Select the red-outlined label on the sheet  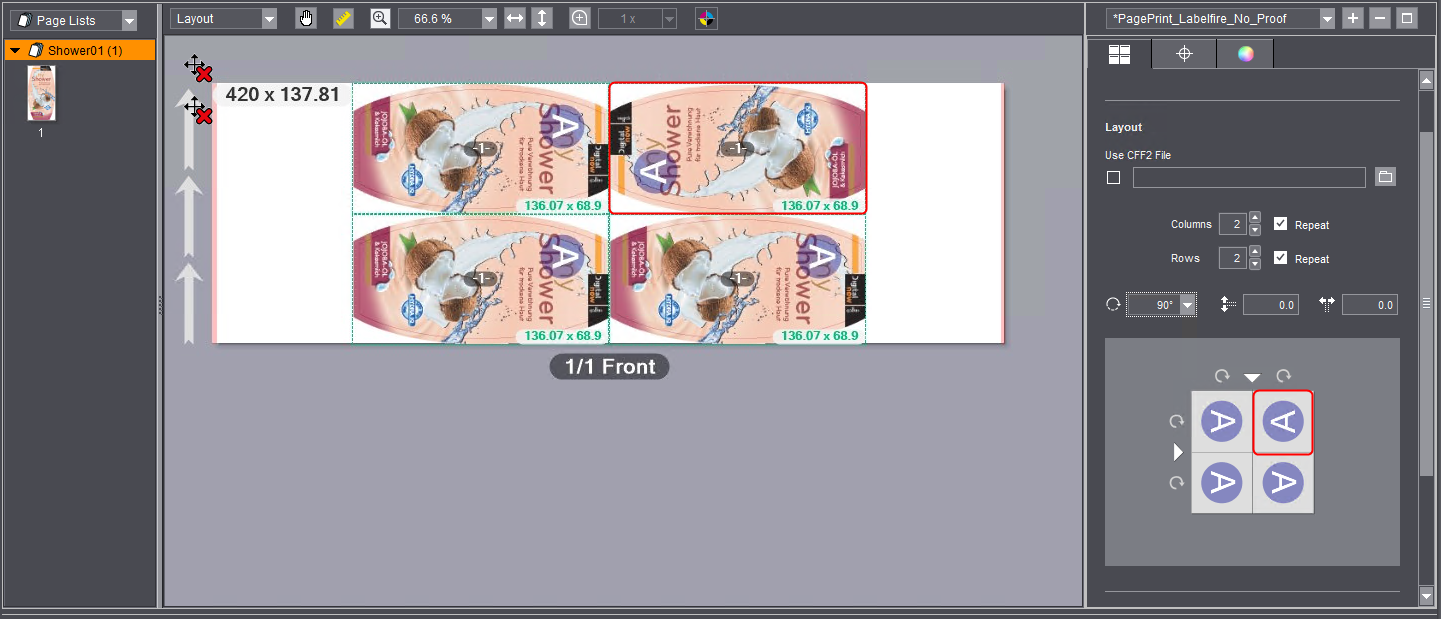pos(738,148)
